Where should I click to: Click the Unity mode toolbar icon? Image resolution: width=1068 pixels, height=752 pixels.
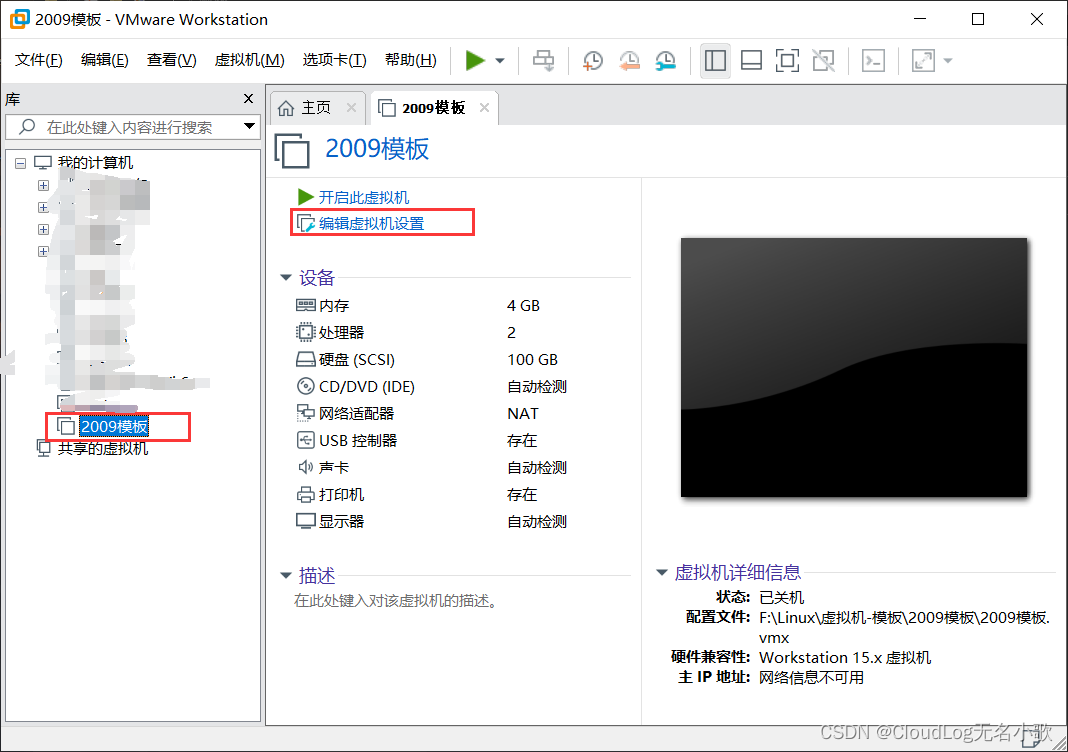coord(823,61)
